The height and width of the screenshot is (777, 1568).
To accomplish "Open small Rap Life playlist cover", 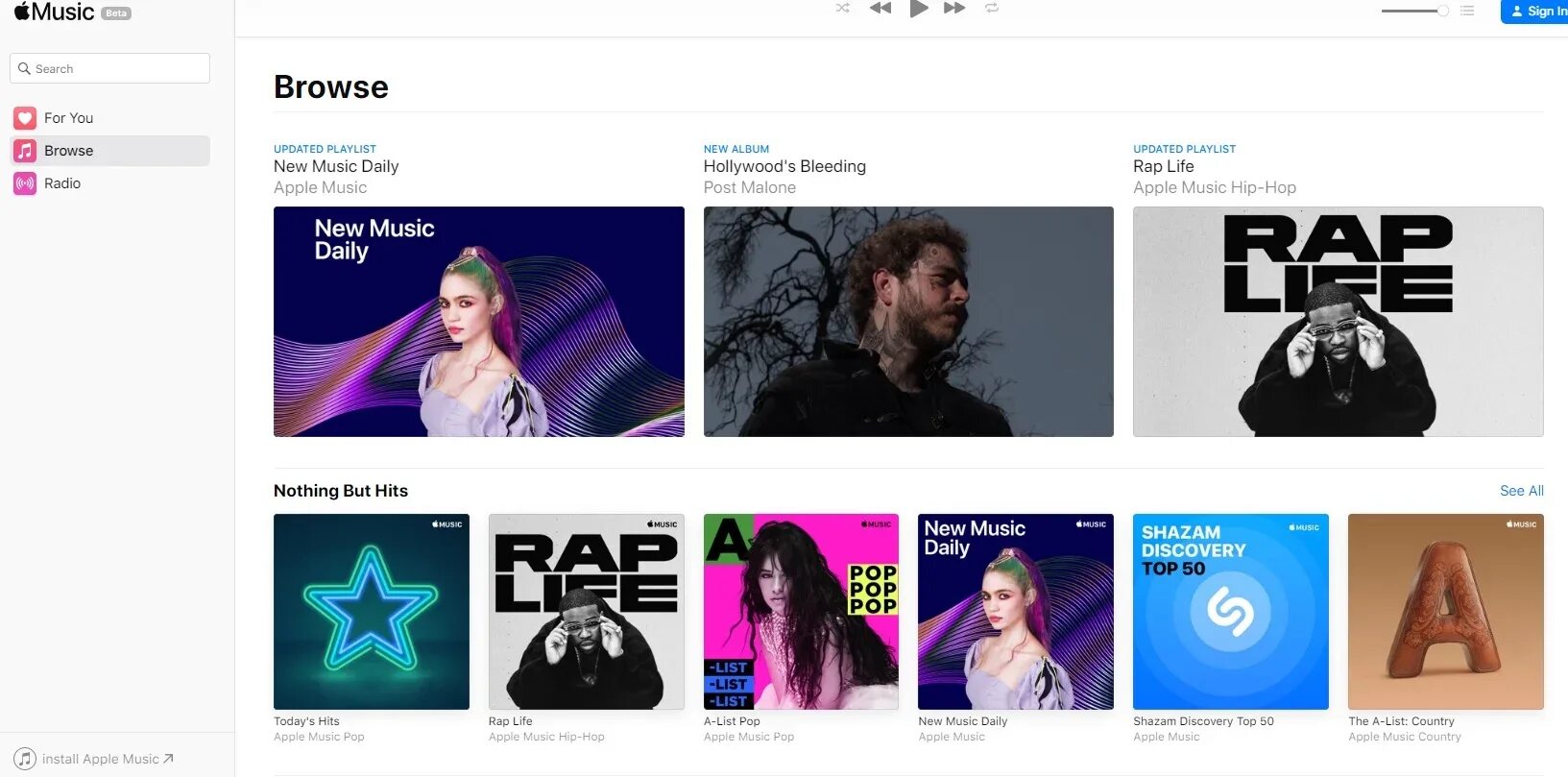I will (x=587, y=612).
